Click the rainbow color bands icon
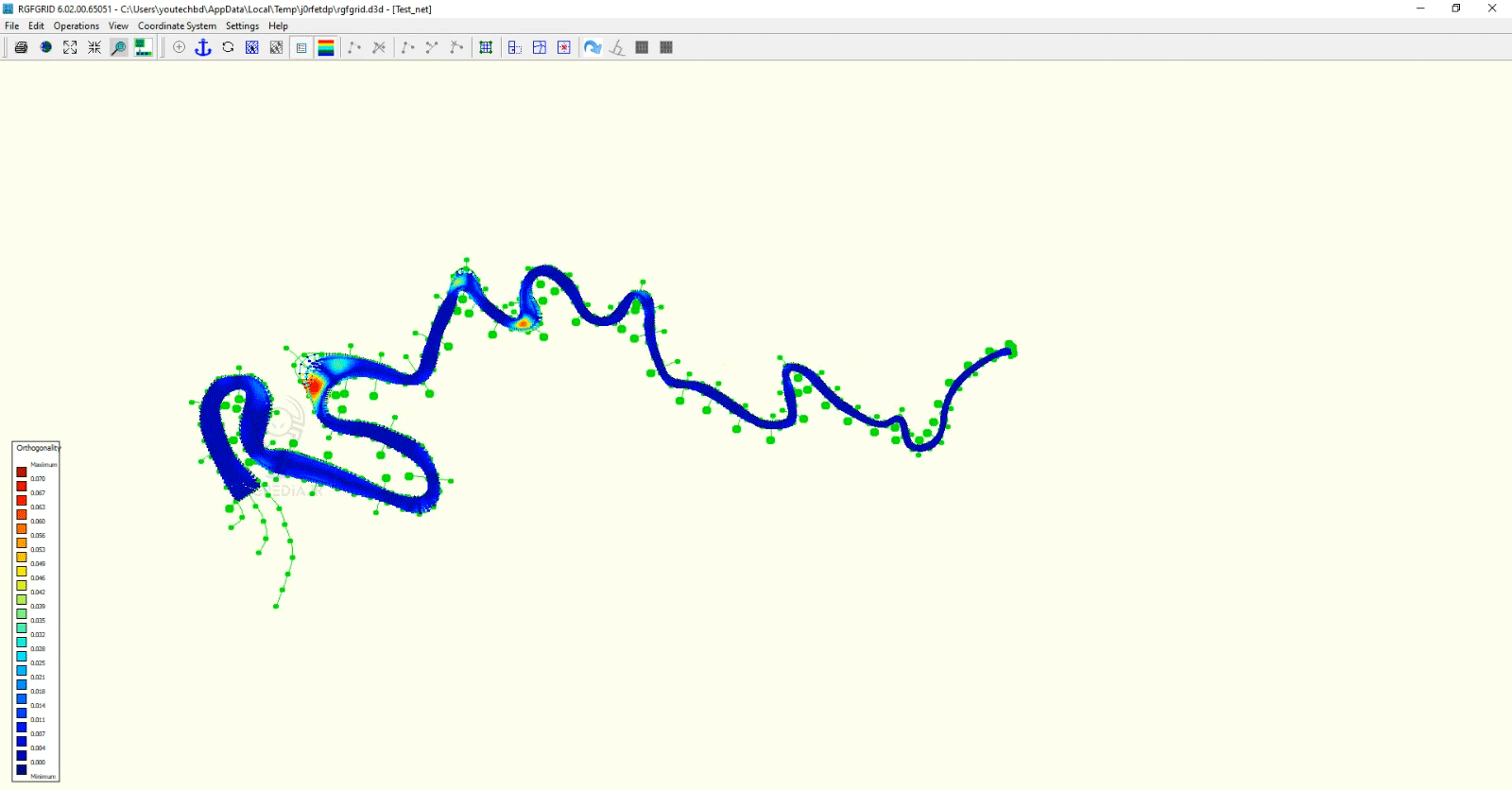This screenshot has height=790, width=1512. click(326, 47)
